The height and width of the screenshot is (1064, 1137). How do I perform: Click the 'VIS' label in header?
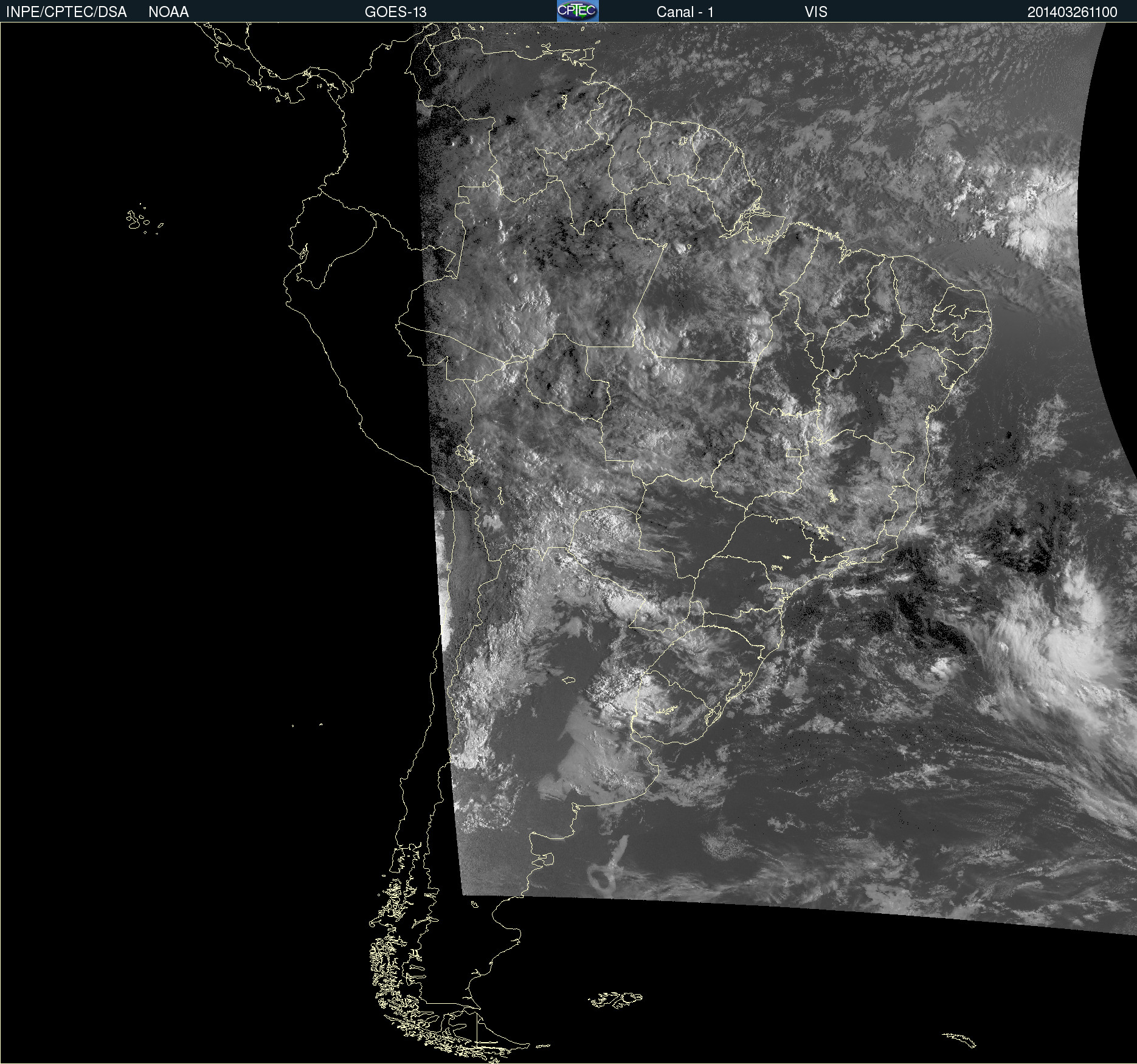816,12
